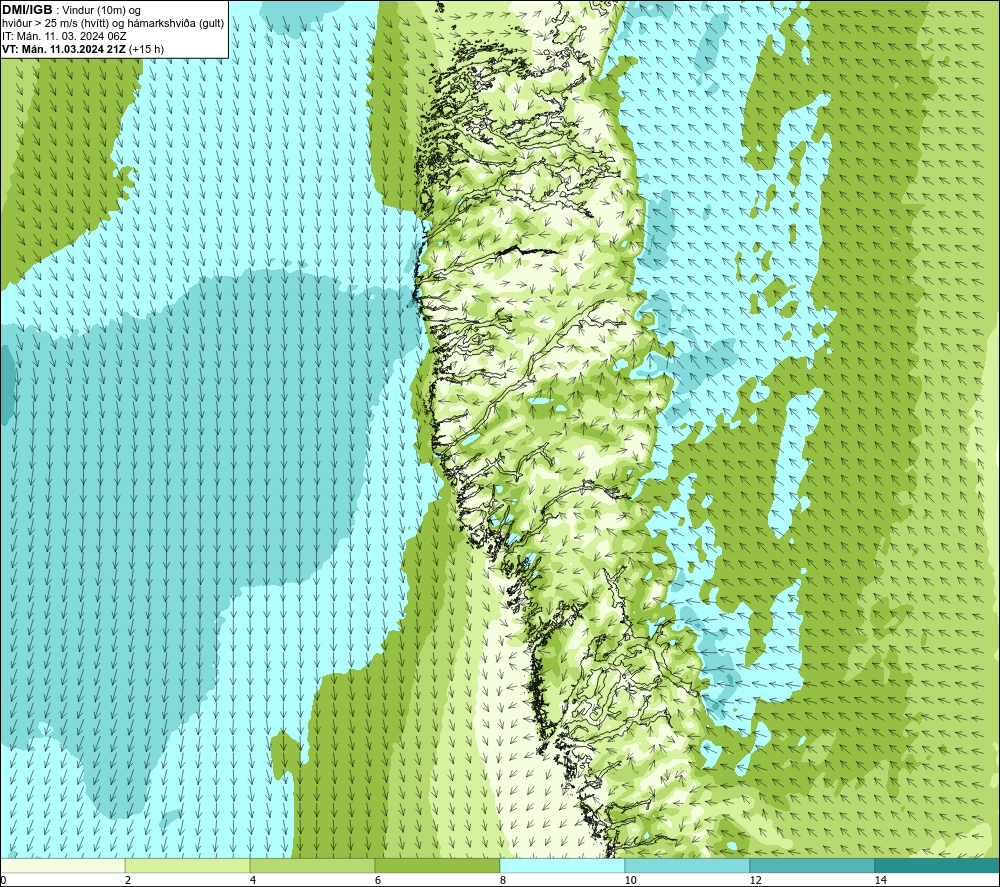Viewport: 1000px width, 887px height.
Task: Click the 'VT: Mán. 11.03.2024 21Z' valid time
Action: point(64,49)
